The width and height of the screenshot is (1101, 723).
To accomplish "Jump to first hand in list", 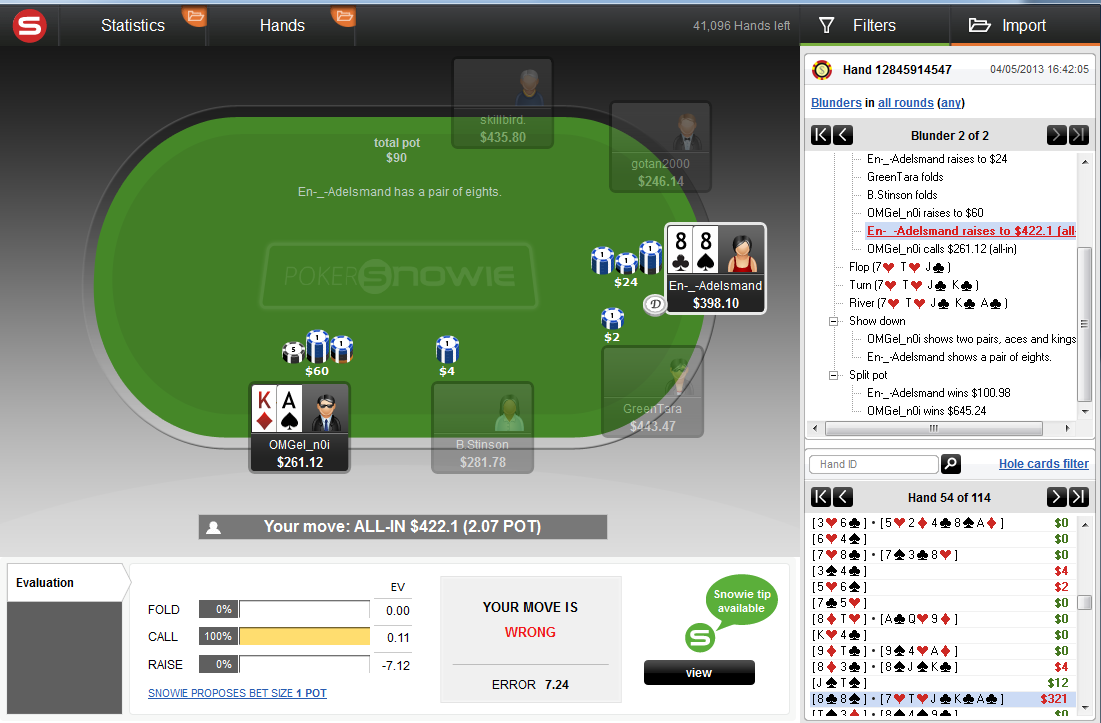I will pyautogui.click(x=821, y=497).
